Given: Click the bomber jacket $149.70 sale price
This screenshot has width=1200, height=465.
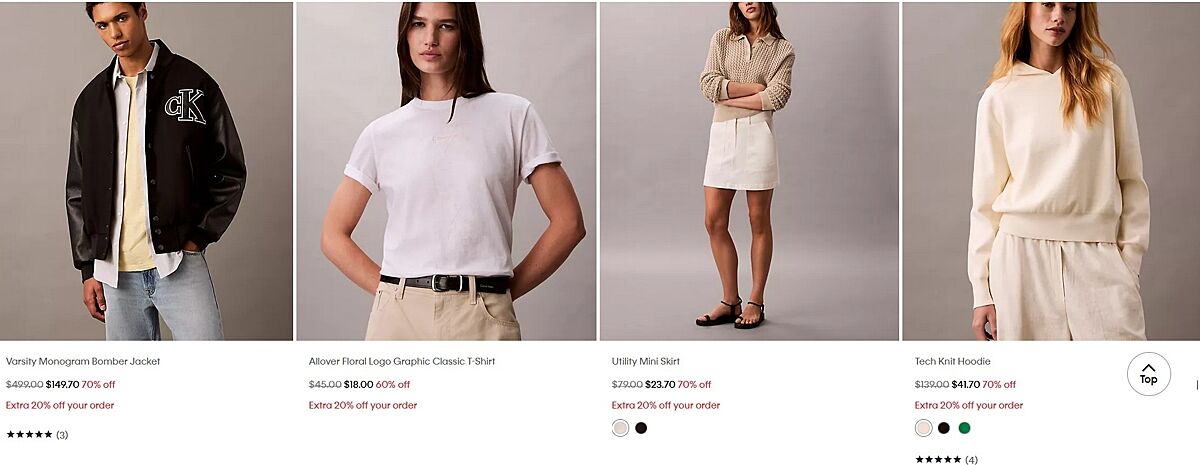Looking at the screenshot, I should pos(62,384).
